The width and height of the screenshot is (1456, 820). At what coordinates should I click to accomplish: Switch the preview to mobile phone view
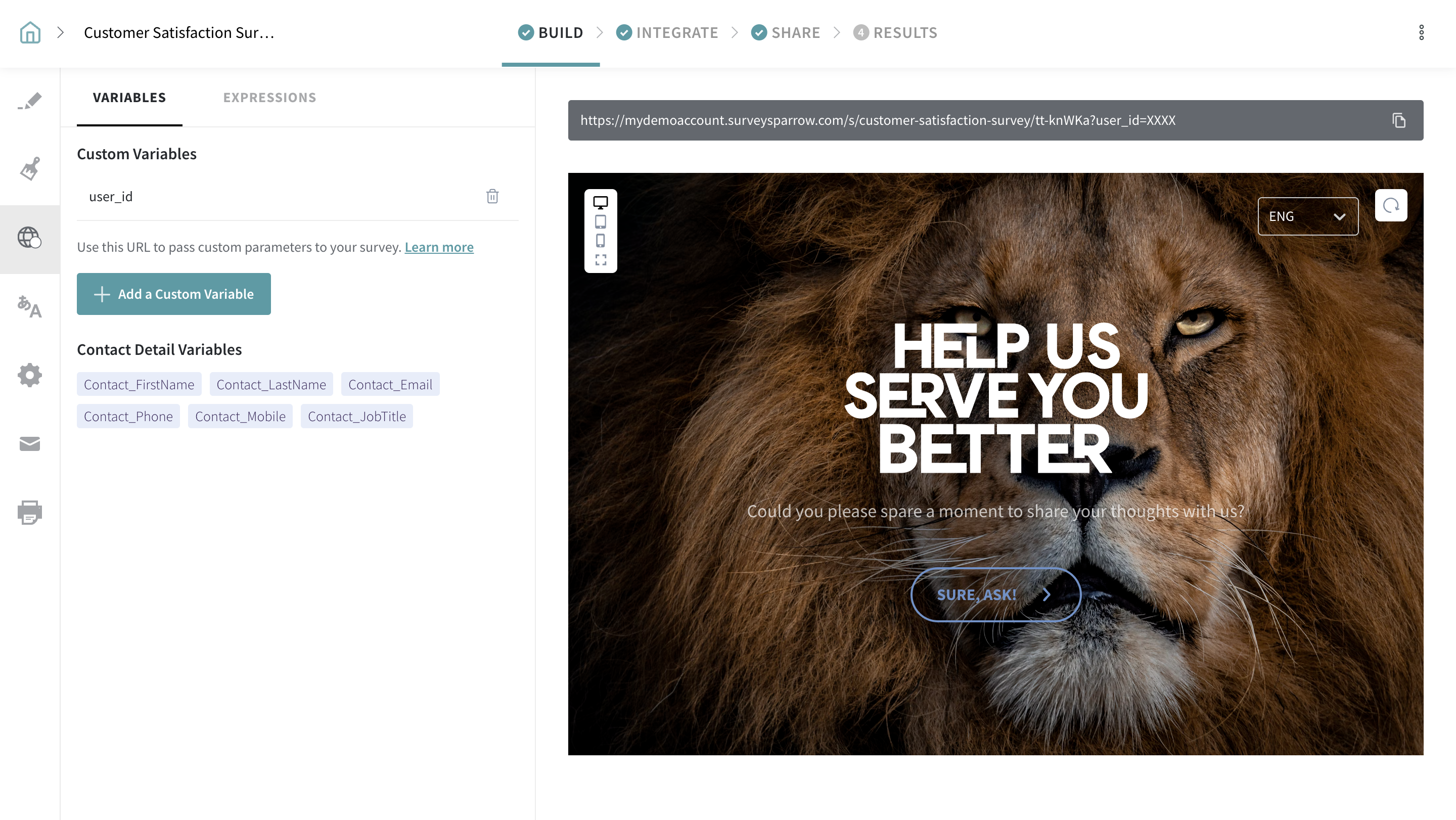pos(600,241)
